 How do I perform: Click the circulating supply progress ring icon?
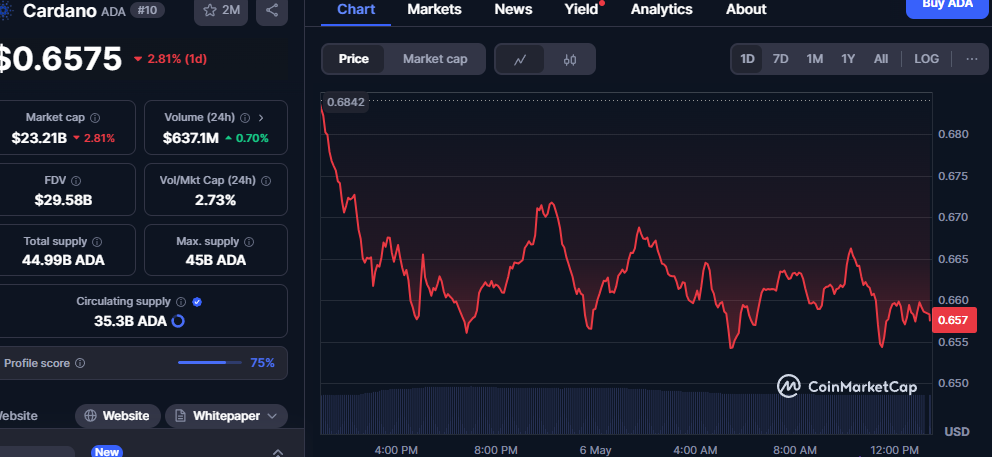178,321
